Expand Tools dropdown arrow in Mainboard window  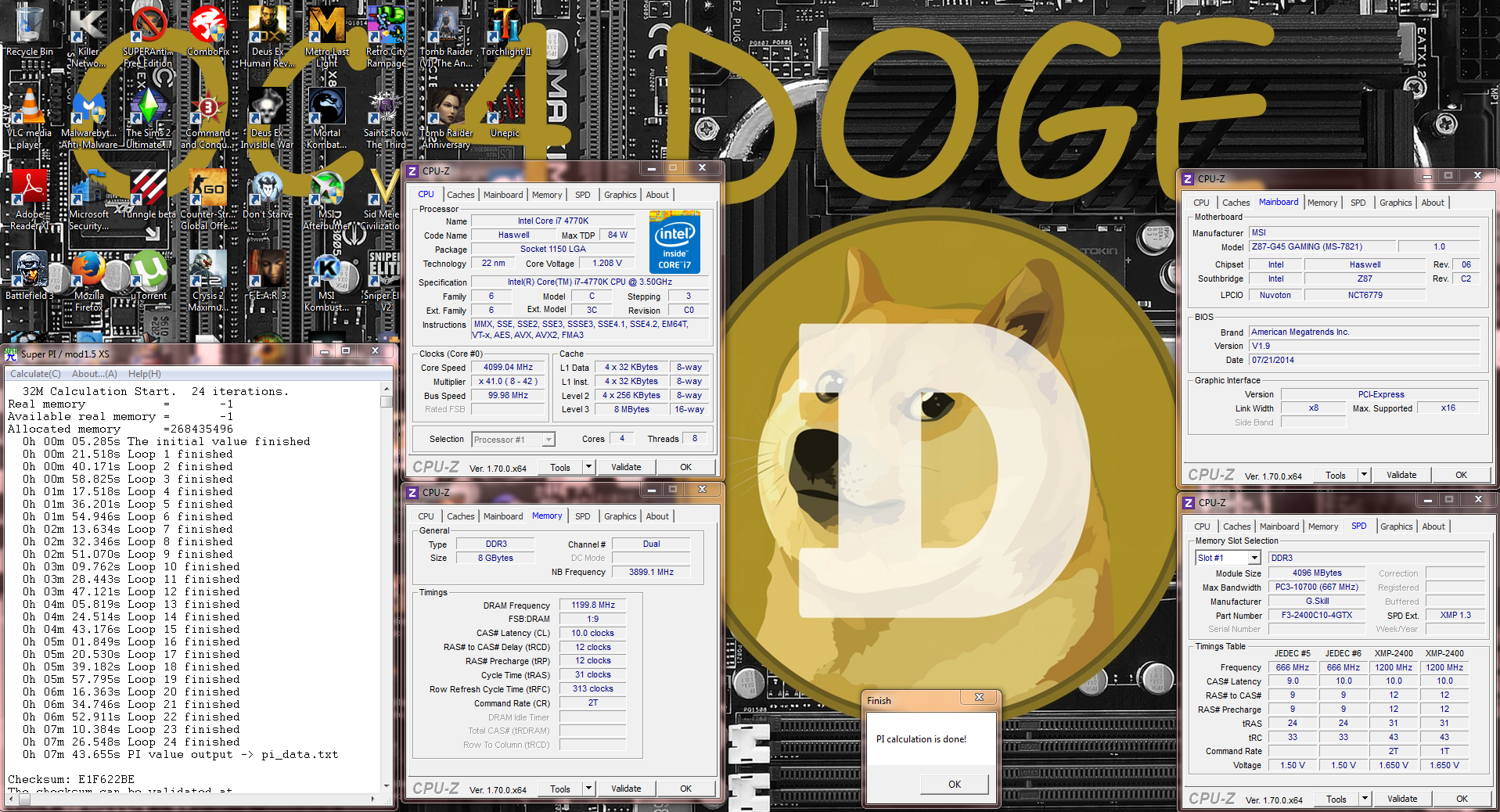[1364, 475]
